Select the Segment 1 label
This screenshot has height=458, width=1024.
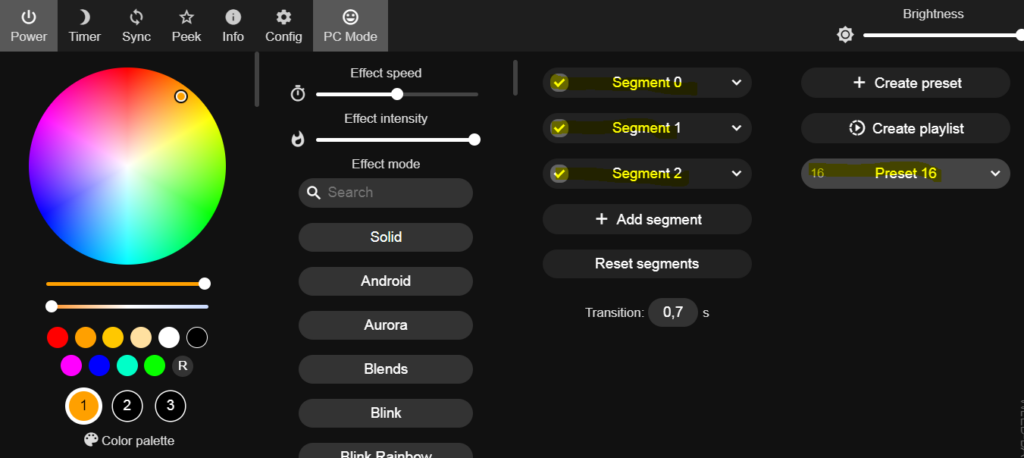tap(647, 128)
